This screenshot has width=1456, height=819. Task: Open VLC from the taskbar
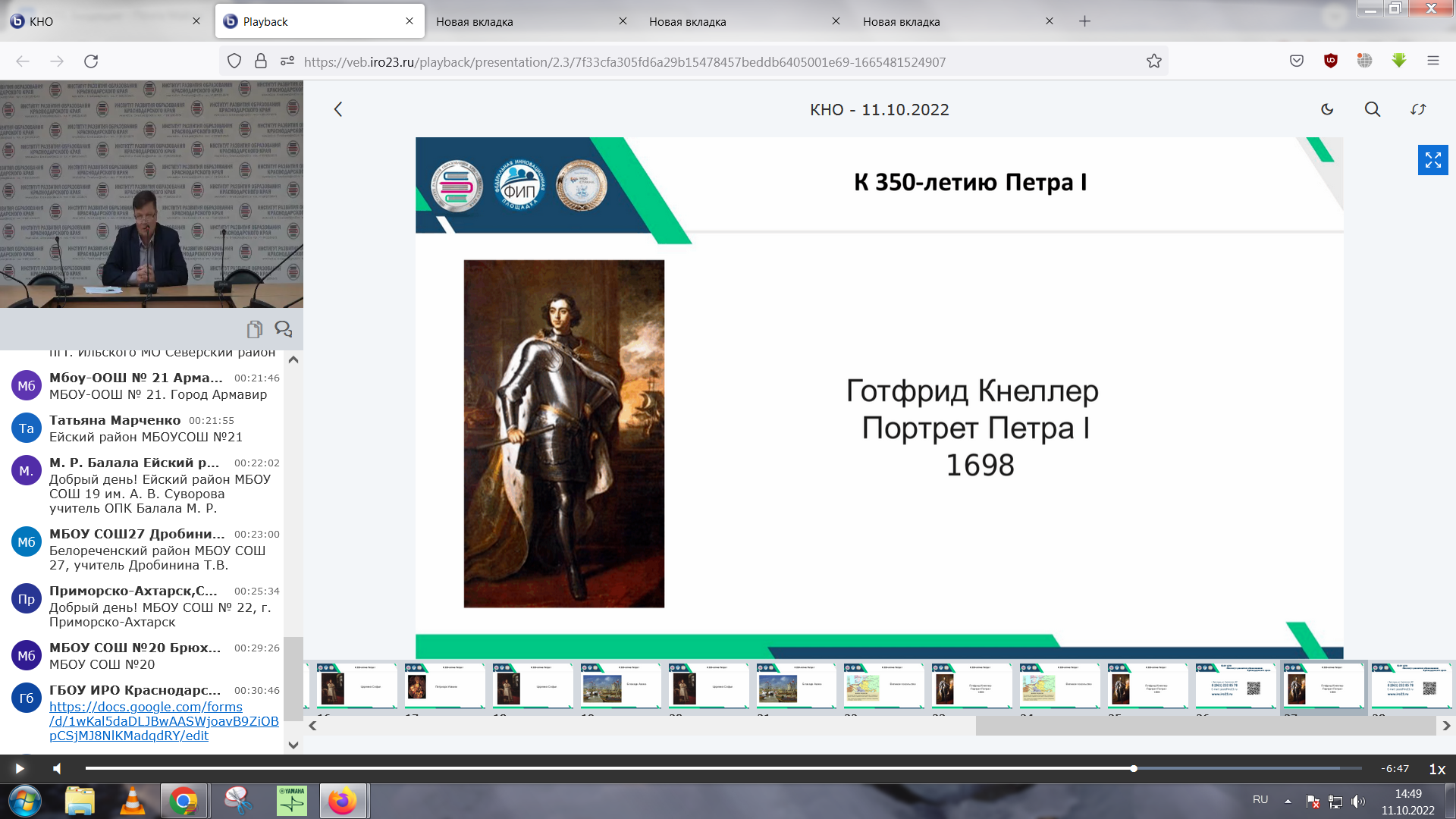(133, 801)
